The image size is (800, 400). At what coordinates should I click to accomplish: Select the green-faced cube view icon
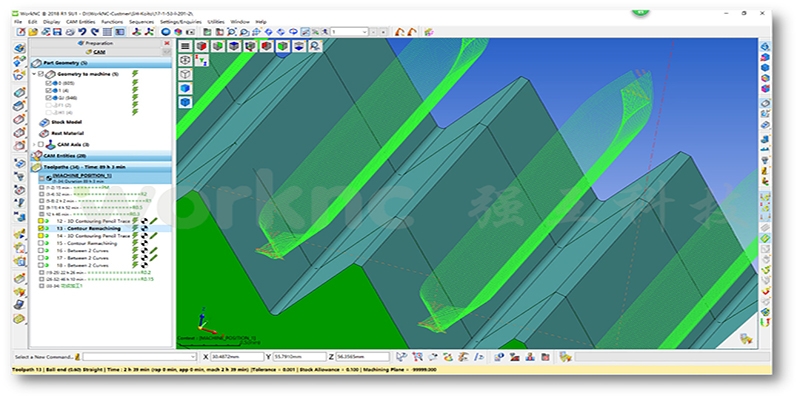click(x=218, y=46)
